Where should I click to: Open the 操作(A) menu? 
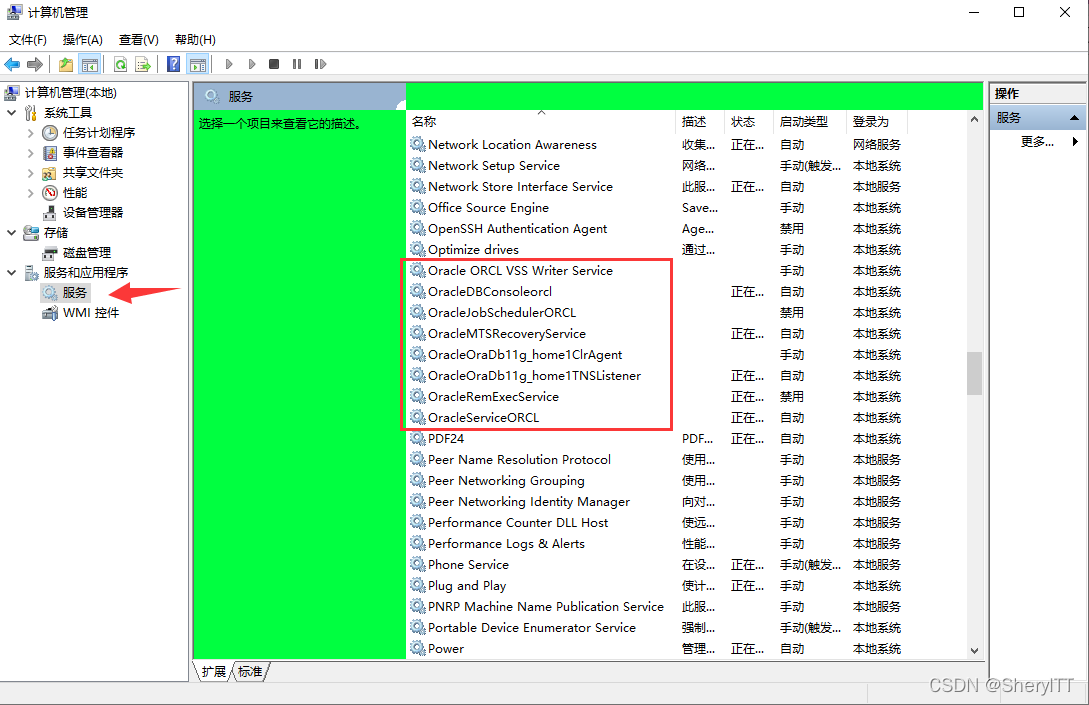pos(83,40)
